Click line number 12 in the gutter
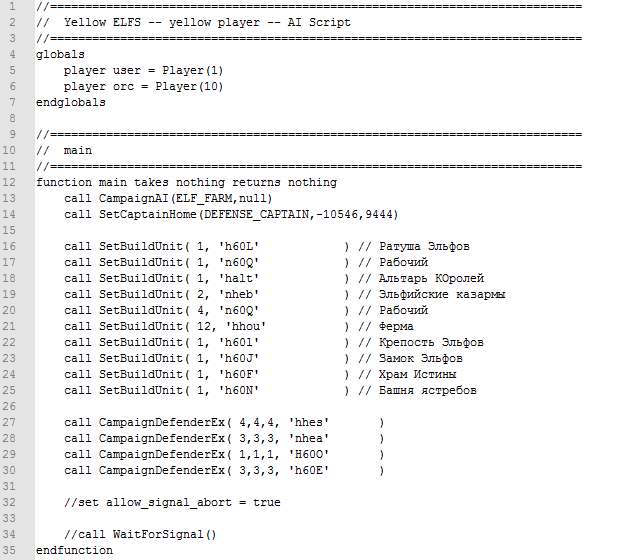The height and width of the screenshot is (560, 627). point(9,182)
